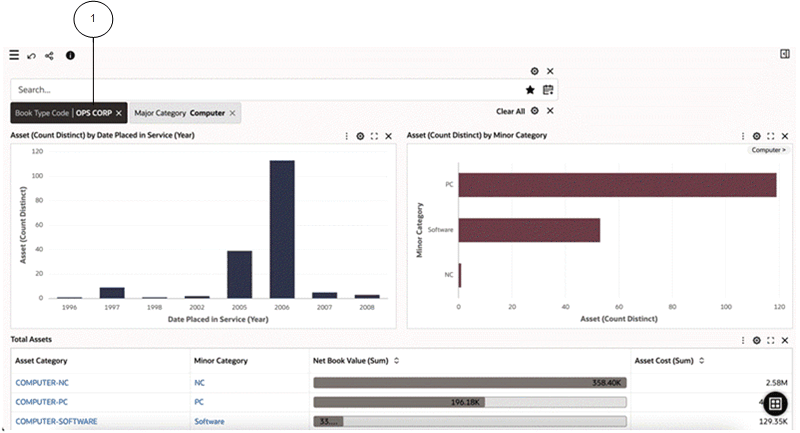
Task: Select the Major Category Computer chip
Action: (185, 113)
